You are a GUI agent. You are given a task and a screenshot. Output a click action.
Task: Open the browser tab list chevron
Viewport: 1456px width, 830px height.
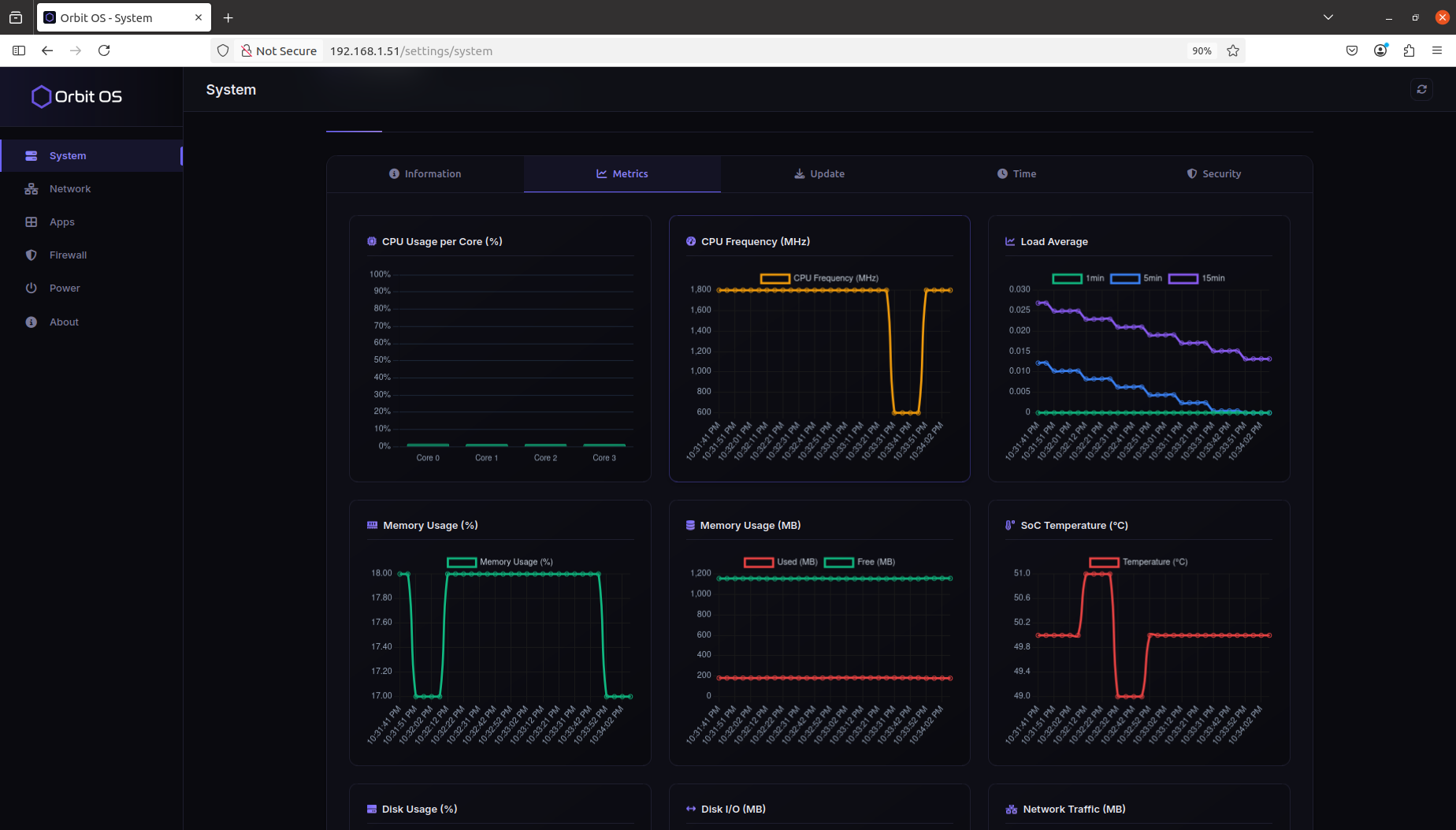point(1328,17)
